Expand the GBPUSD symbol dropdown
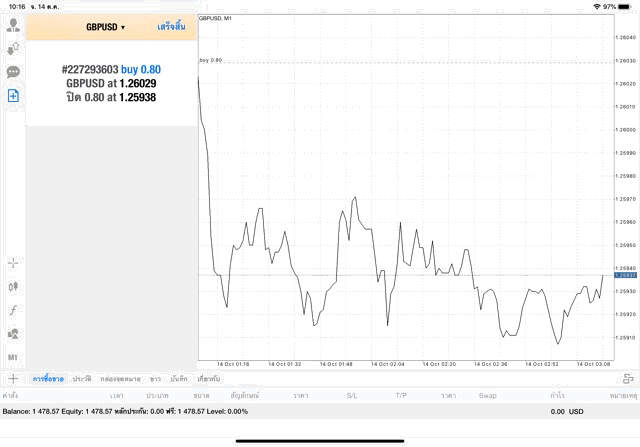Image resolution: width=640 pixels, height=447 pixels. [x=106, y=27]
